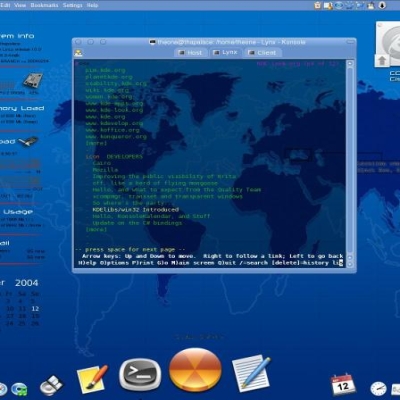Click 'press space for next page' text
Image resolution: width=400 pixels, height=400 pixels.
(130, 249)
